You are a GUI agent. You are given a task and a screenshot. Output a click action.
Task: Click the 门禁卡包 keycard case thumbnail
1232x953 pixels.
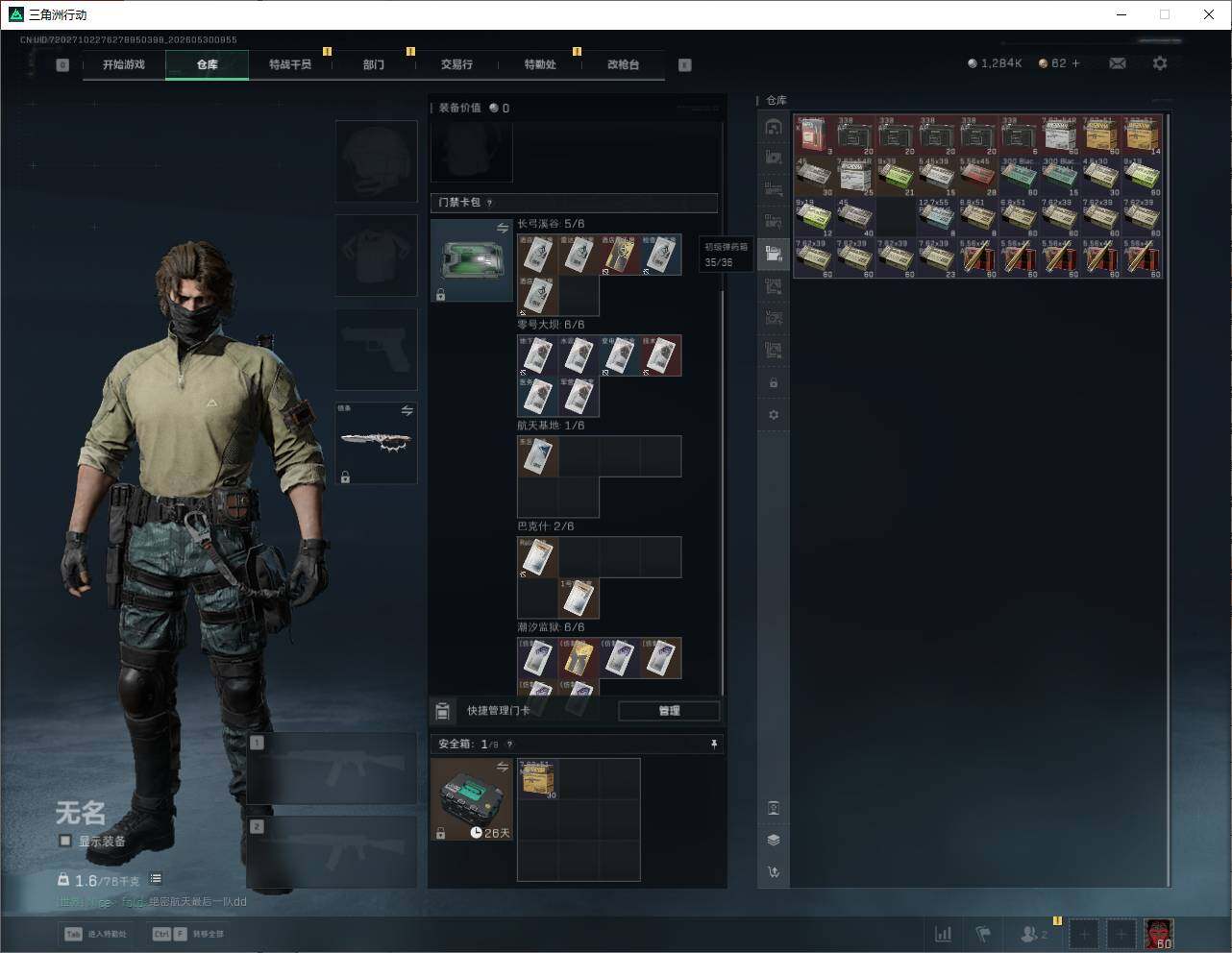tap(472, 260)
